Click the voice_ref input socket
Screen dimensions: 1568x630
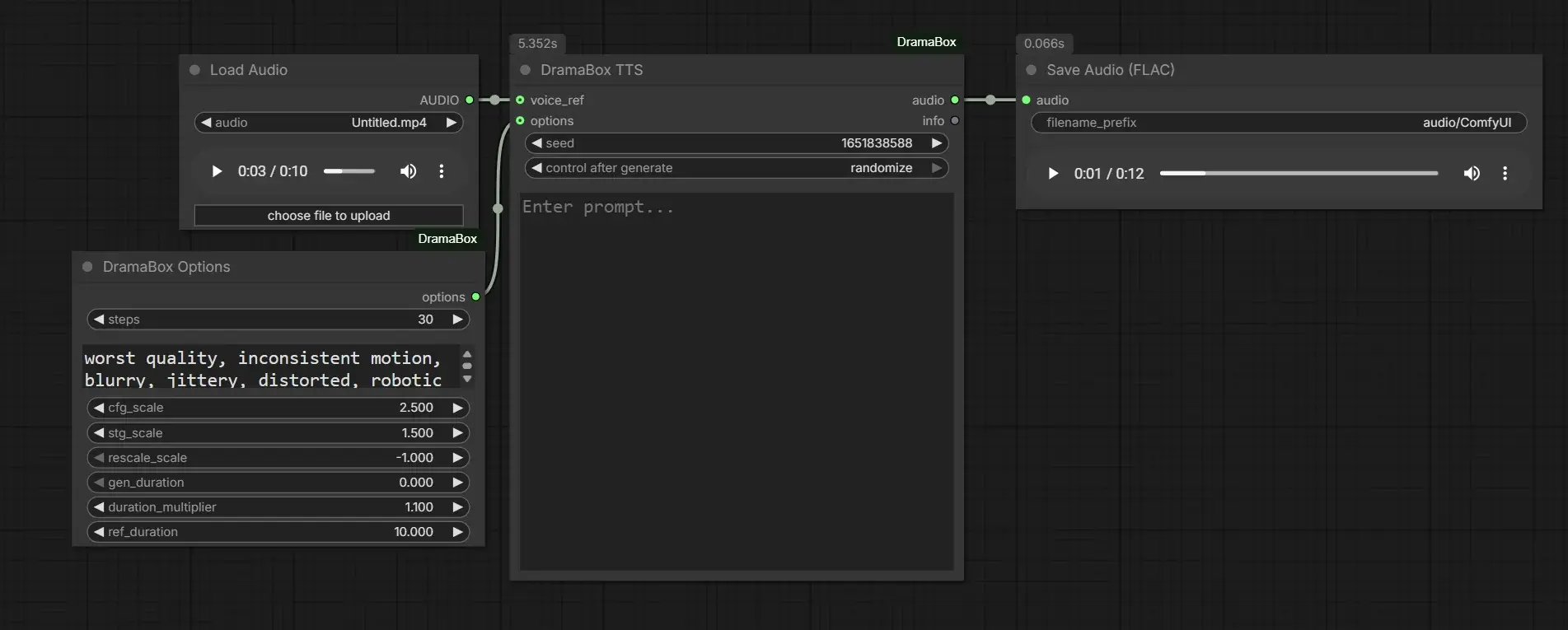point(520,100)
